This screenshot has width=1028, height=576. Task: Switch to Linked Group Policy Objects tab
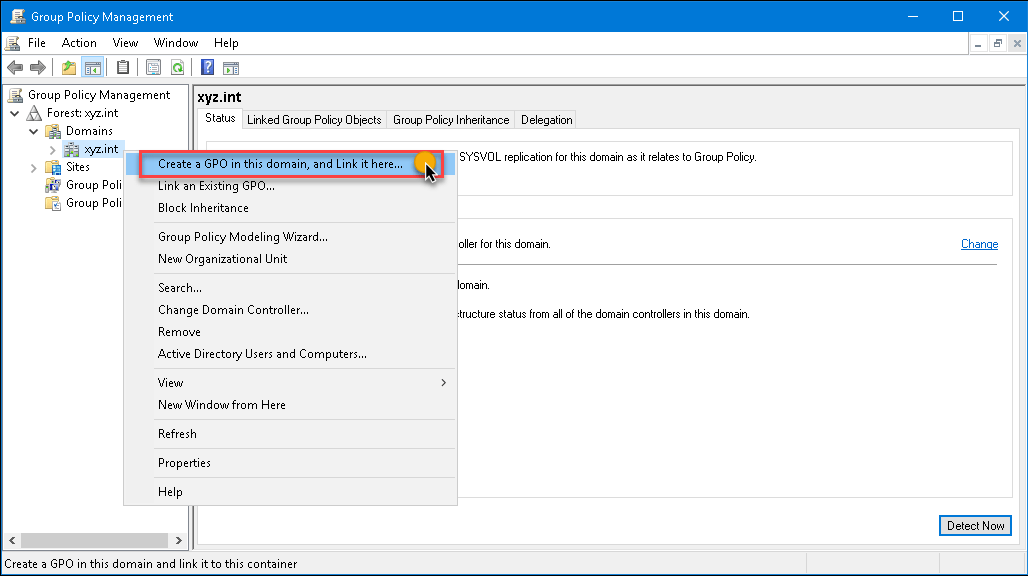click(x=314, y=120)
